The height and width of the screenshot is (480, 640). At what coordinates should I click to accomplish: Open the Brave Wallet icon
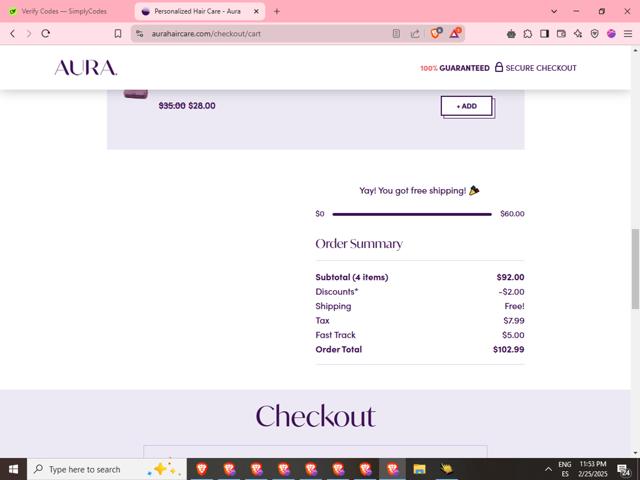pos(561,34)
